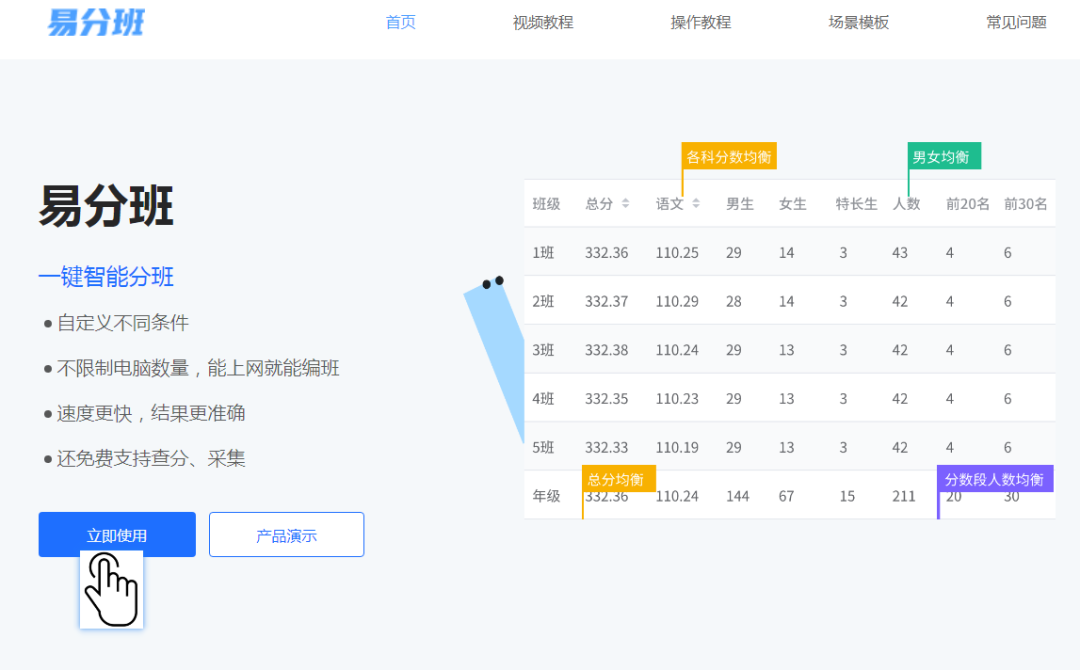Click the 前30名 column header
This screenshot has width=1080, height=670.
pyautogui.click(x=1026, y=204)
